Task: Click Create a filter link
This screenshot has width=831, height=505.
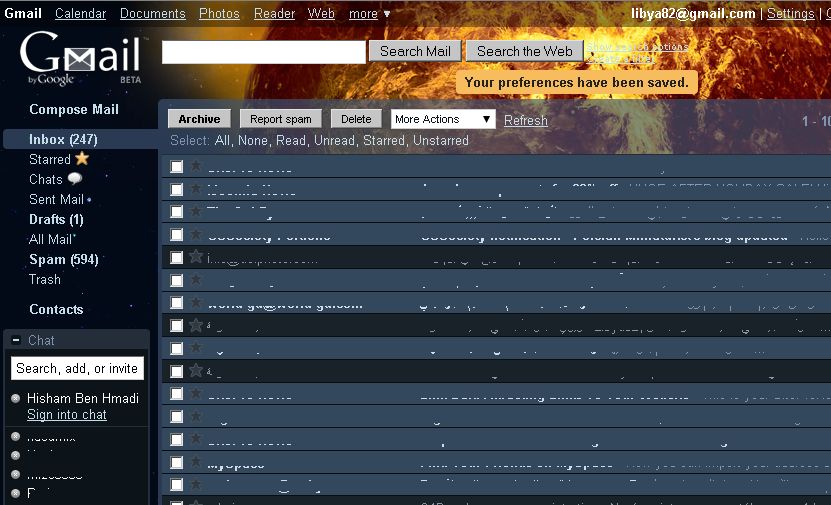Action: 621,58
